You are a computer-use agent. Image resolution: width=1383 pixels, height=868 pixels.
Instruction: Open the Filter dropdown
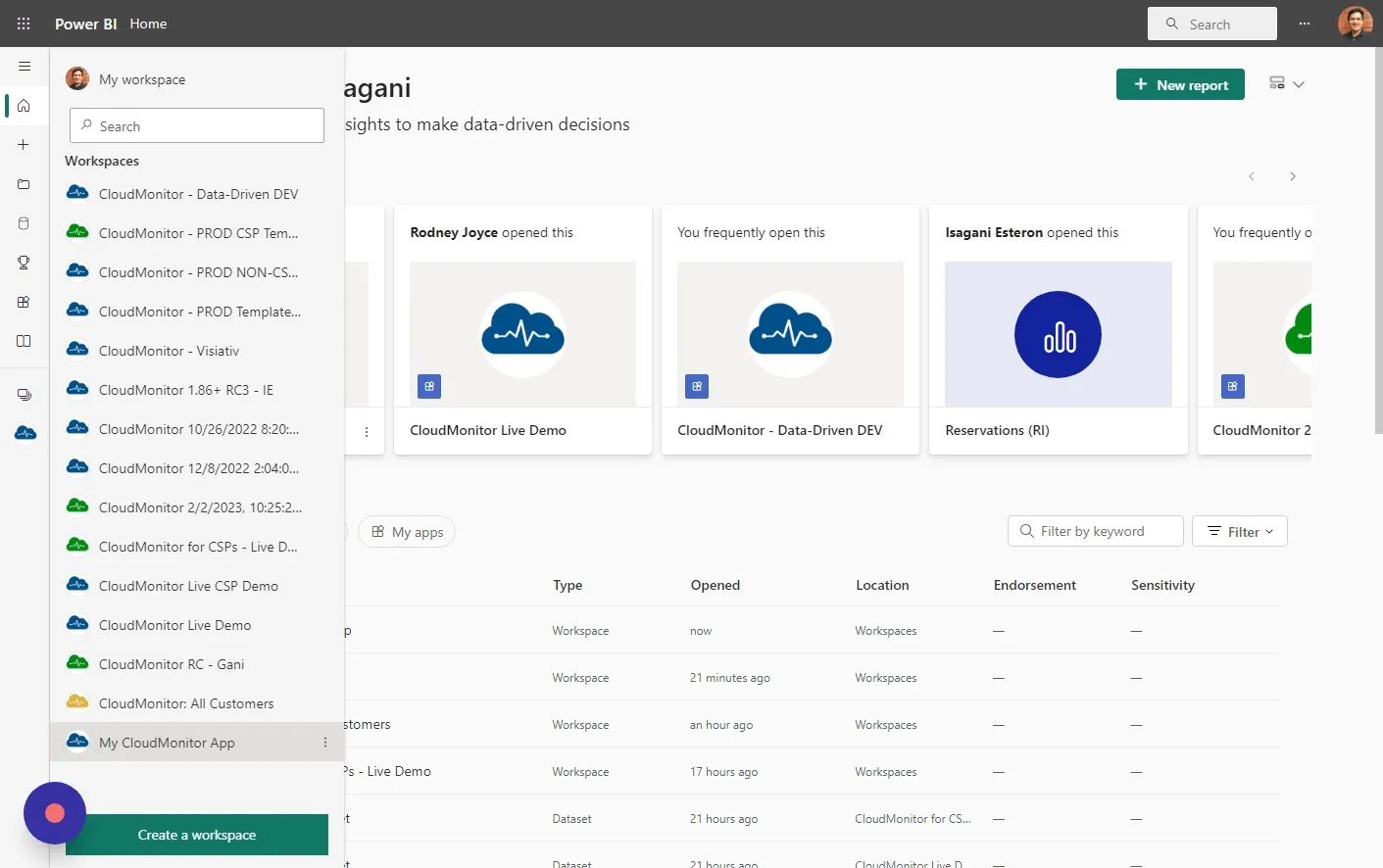click(x=1240, y=531)
